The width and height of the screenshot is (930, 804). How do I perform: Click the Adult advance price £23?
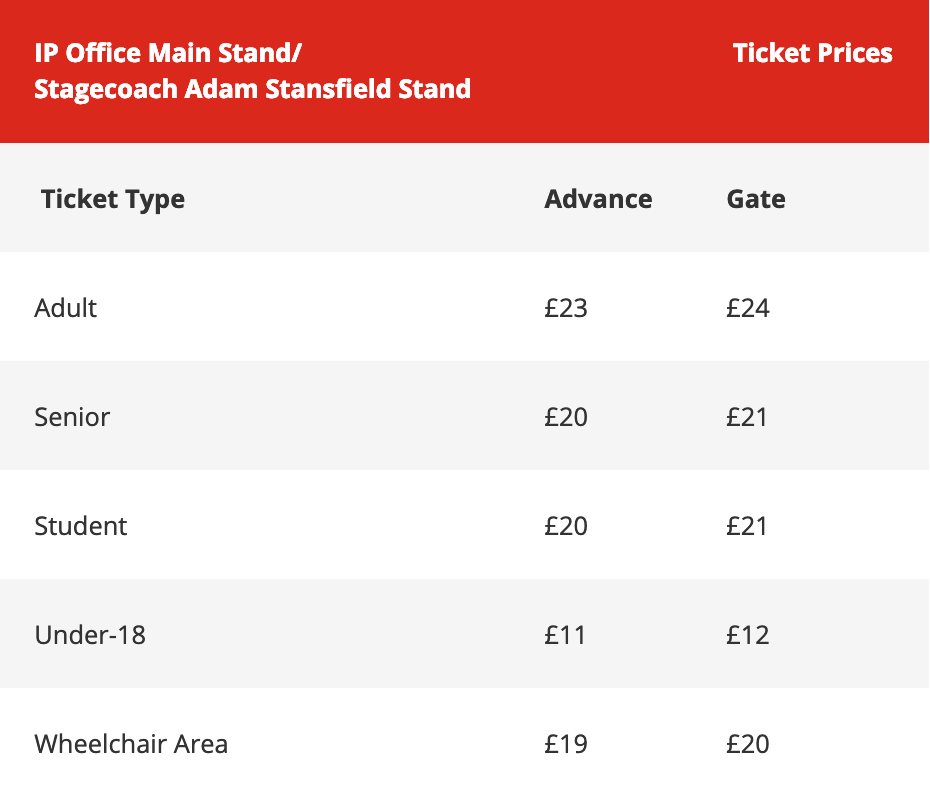point(566,308)
